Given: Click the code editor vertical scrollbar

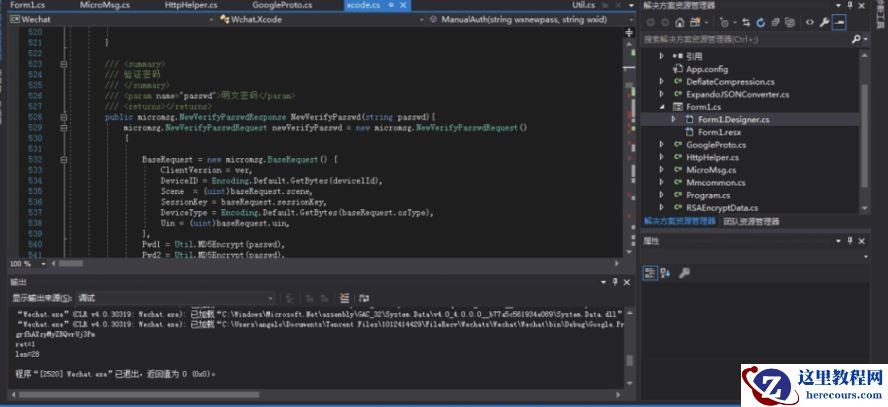Looking at the screenshot, I should tap(629, 147).
